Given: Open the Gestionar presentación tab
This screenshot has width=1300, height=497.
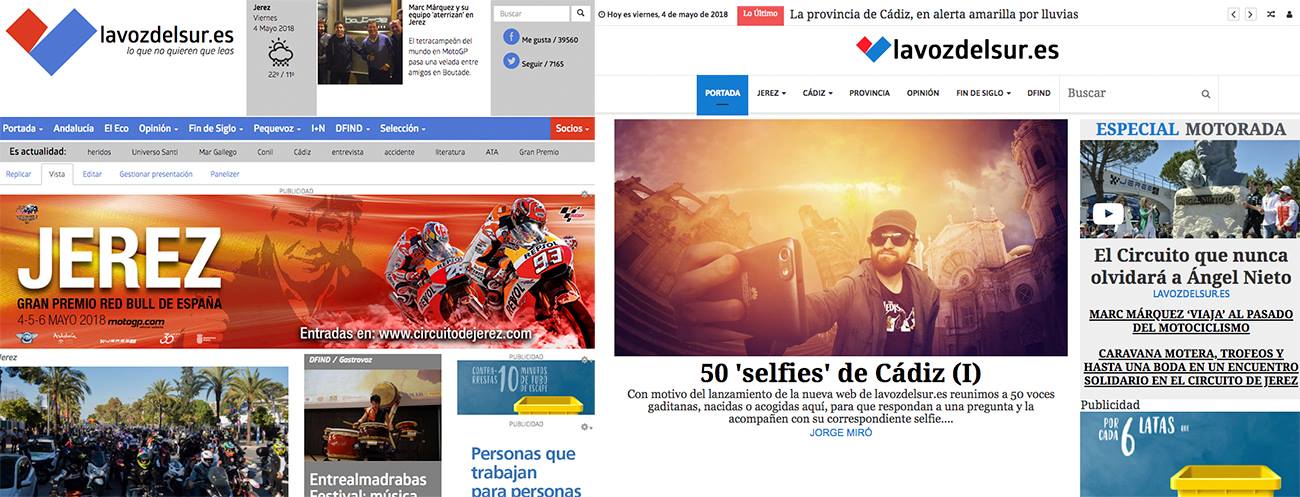Looking at the screenshot, I should pyautogui.click(x=156, y=174).
